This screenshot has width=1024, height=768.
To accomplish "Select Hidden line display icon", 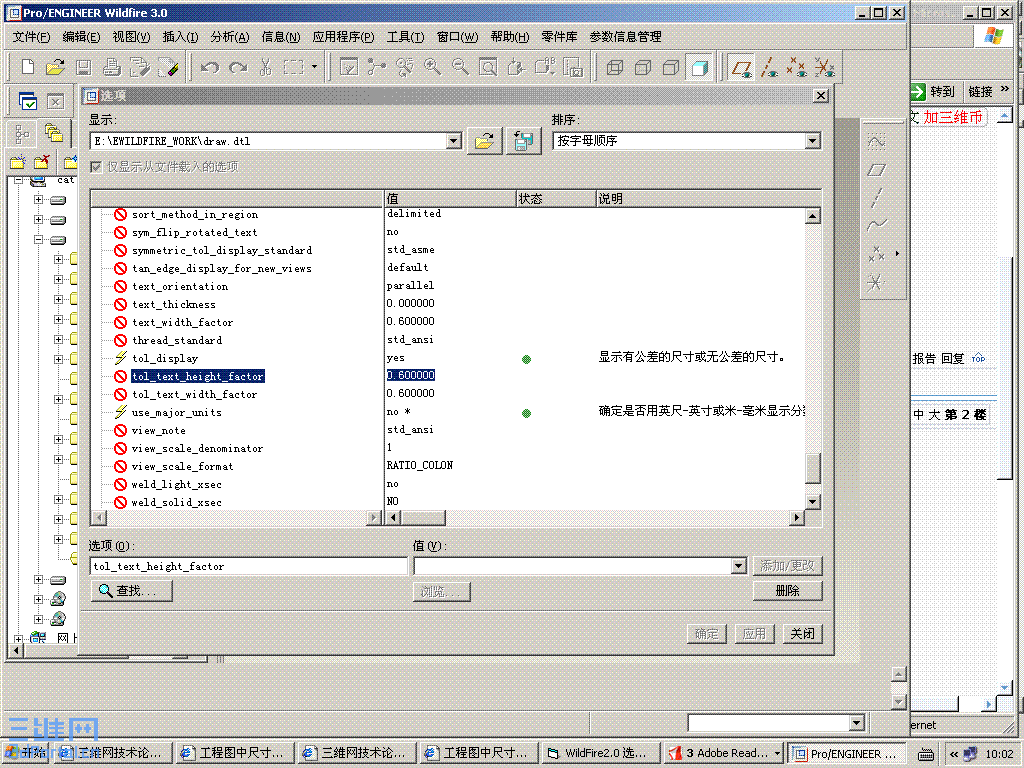I will tap(643, 67).
